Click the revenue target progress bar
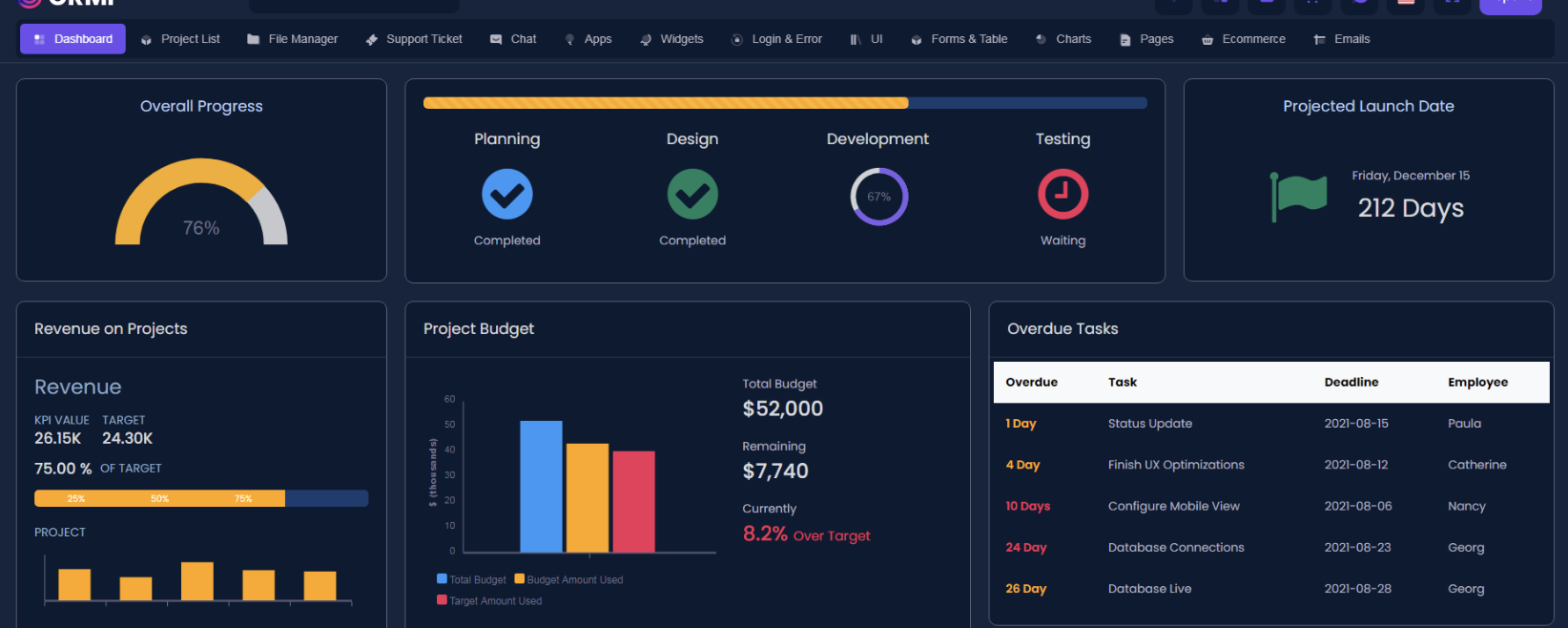 click(201, 498)
